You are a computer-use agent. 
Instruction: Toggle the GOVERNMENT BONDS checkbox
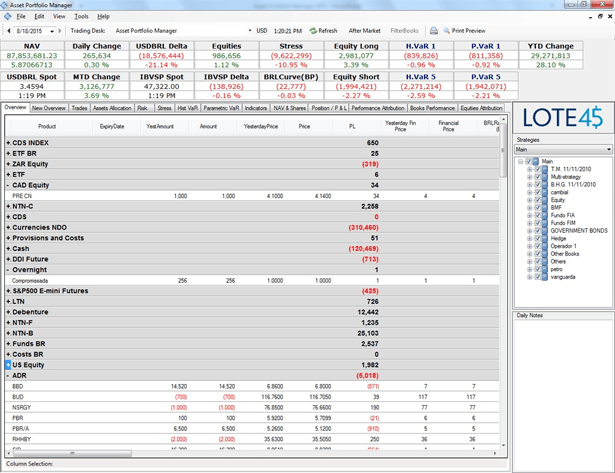tap(537, 230)
